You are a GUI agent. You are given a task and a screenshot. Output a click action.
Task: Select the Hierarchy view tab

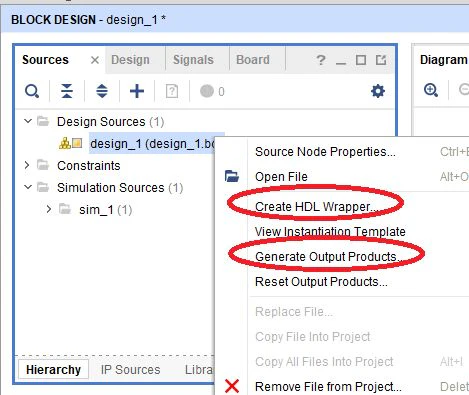coord(53,369)
